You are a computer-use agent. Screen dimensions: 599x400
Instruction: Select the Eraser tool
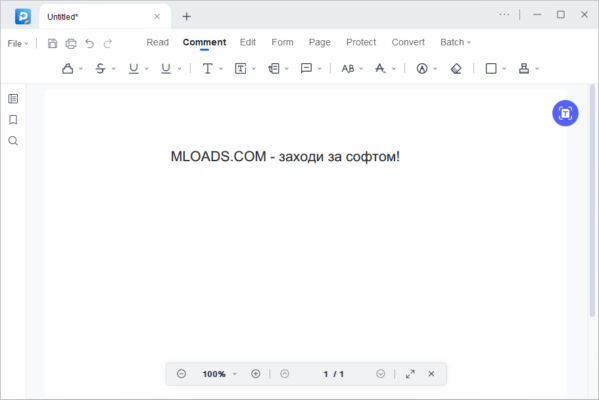coord(456,68)
